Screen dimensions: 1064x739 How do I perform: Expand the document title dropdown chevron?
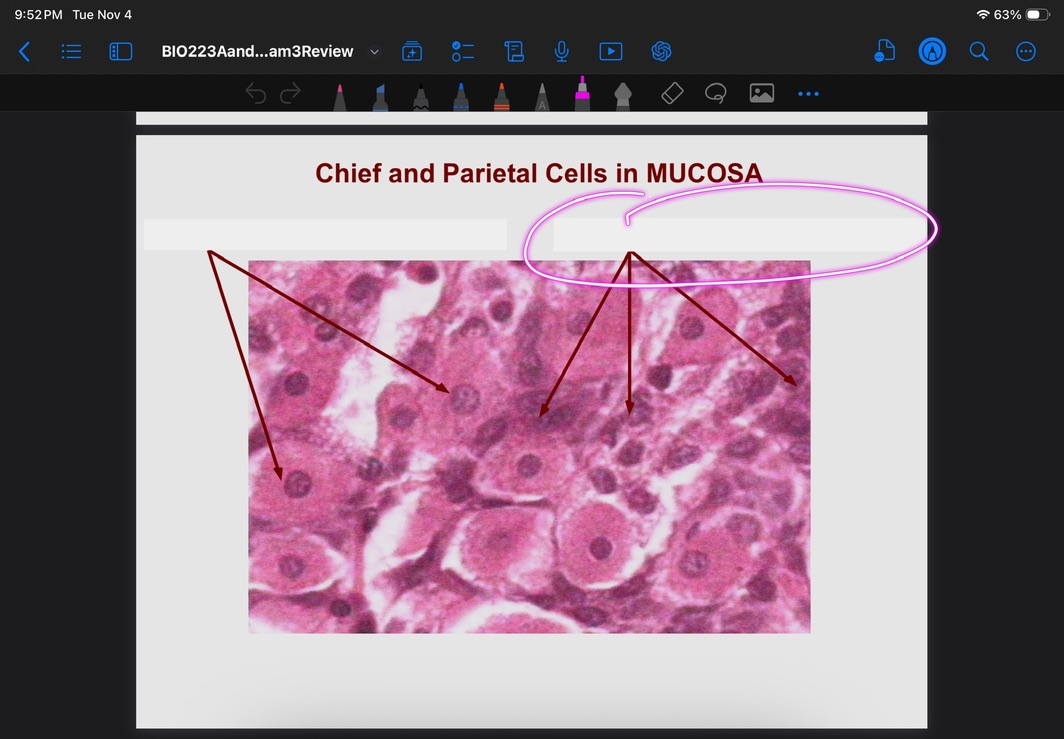point(374,52)
